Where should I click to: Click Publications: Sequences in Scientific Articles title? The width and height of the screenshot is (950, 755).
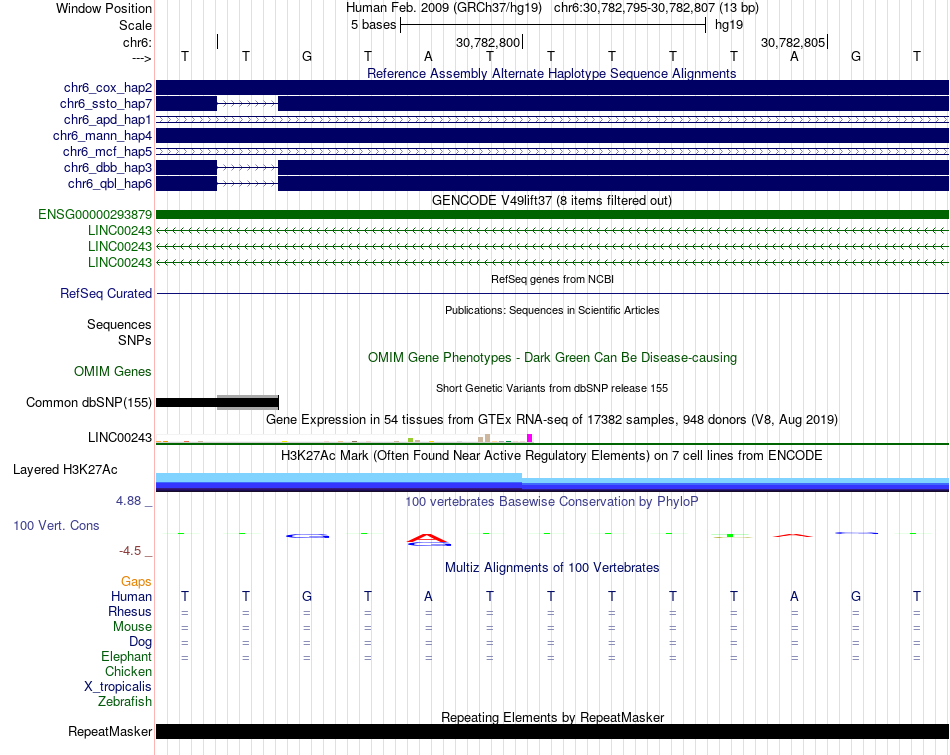[x=552, y=310]
